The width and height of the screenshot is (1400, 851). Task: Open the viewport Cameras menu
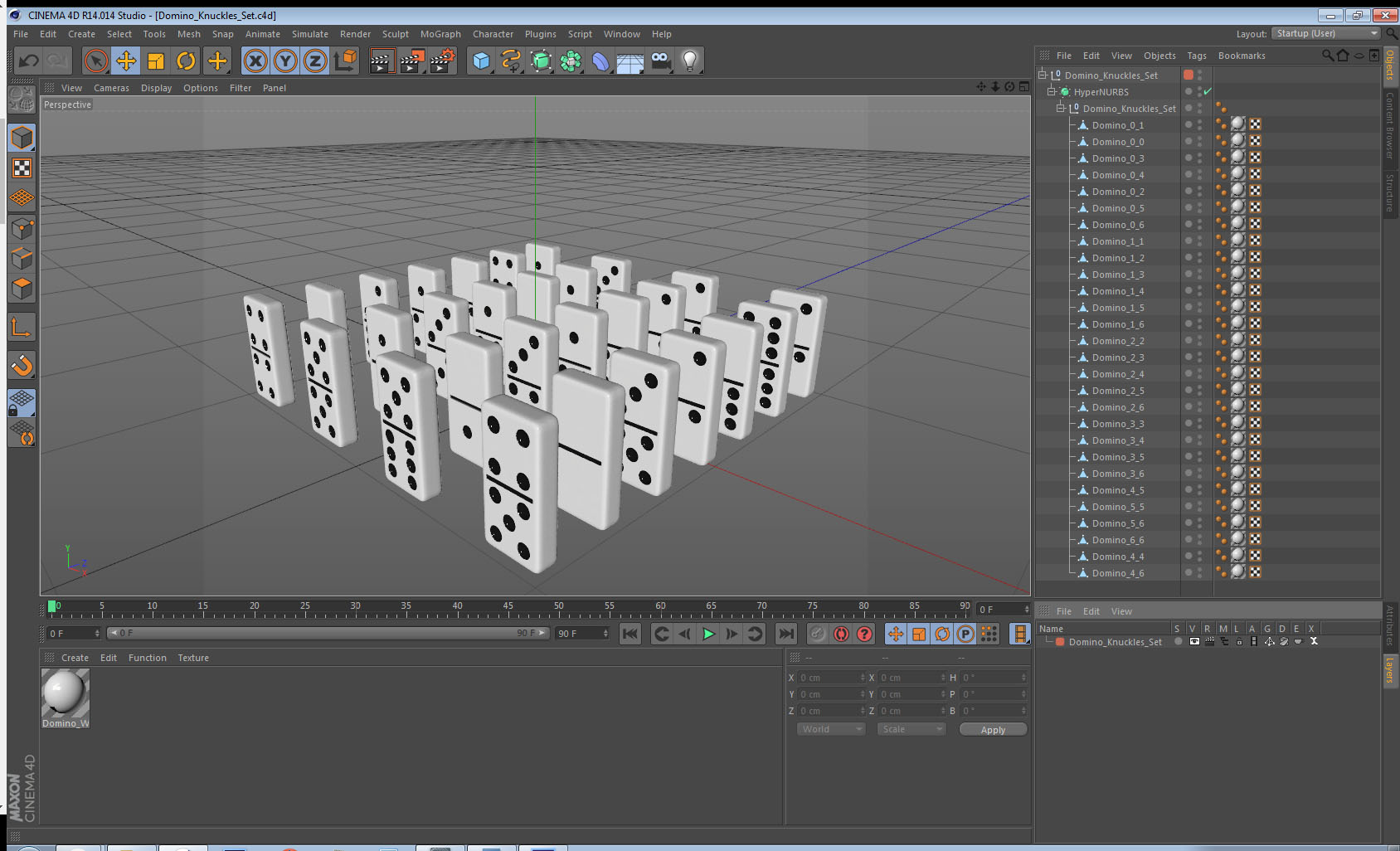(x=111, y=88)
